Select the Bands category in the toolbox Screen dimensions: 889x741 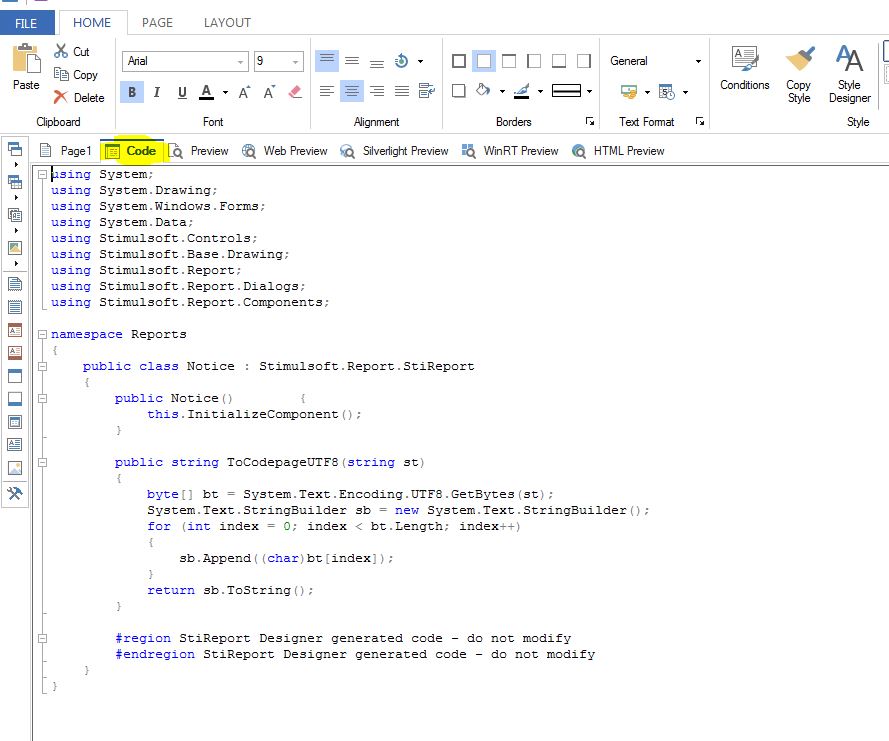(x=15, y=149)
